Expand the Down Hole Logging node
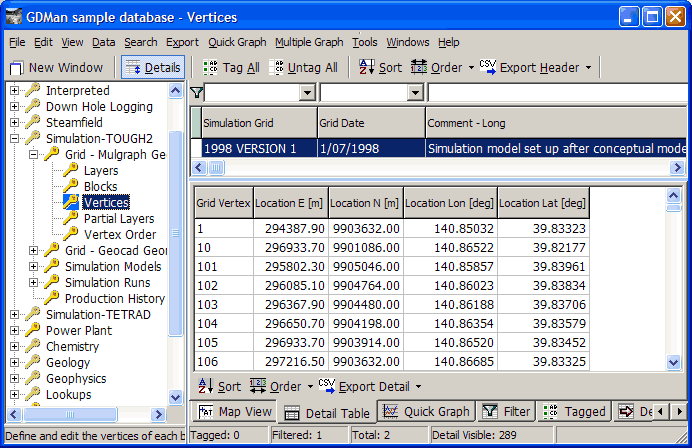Screen dimensions: 692x448 (x=14, y=106)
